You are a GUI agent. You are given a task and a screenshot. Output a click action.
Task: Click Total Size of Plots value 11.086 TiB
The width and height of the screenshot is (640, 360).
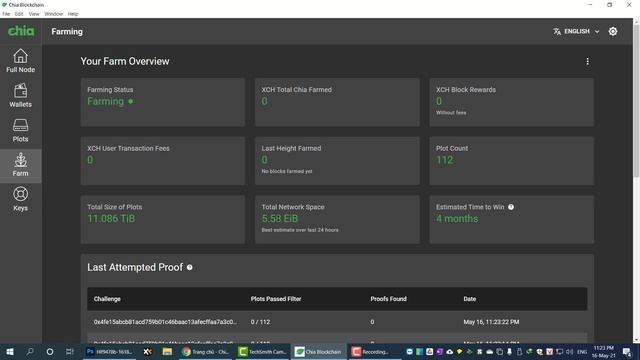tap(111, 219)
